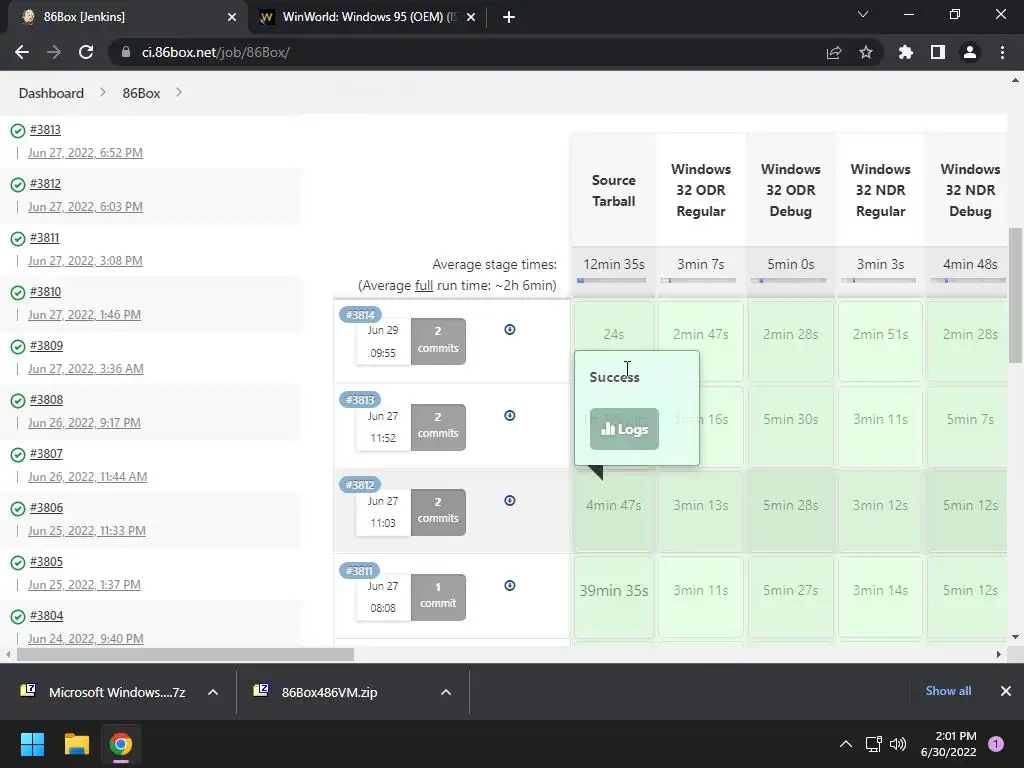
Task: Open build #3805 link in history
Action: (46, 562)
